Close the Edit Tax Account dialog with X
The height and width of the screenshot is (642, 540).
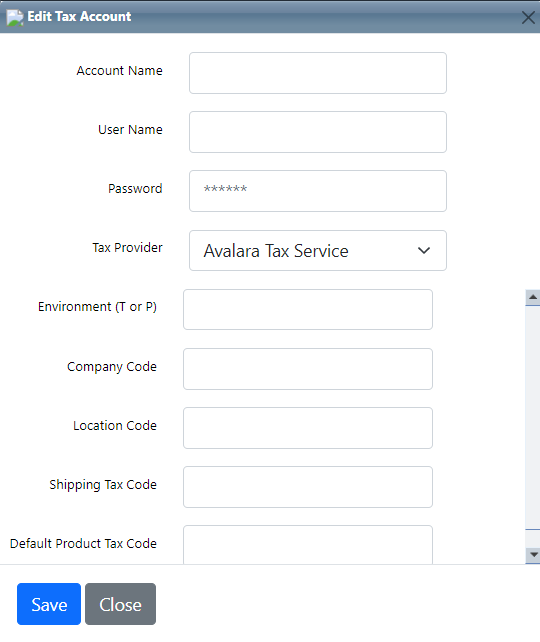click(x=528, y=18)
